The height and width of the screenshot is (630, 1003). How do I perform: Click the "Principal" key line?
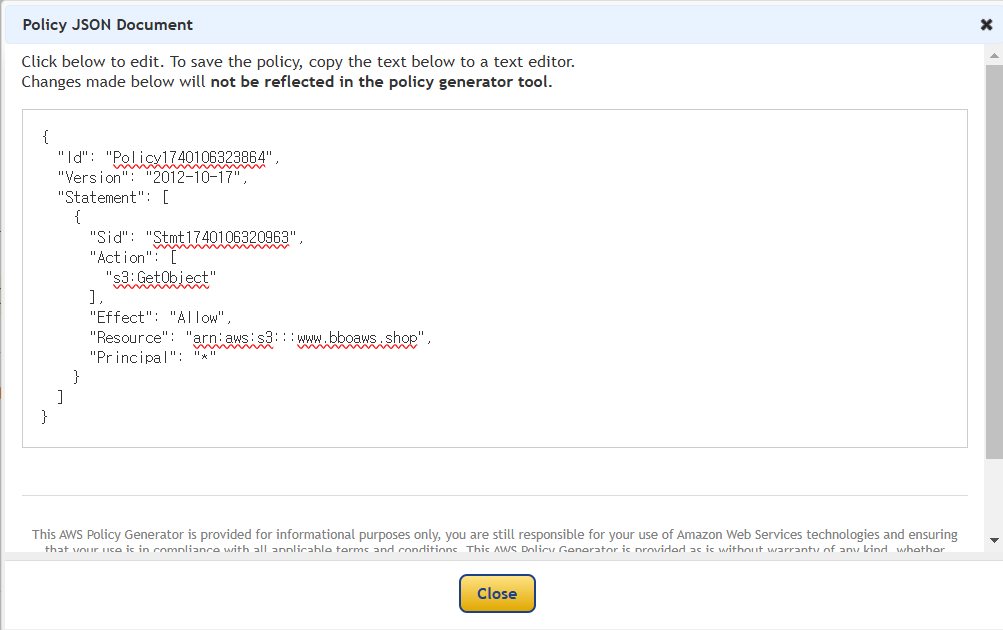tap(153, 358)
